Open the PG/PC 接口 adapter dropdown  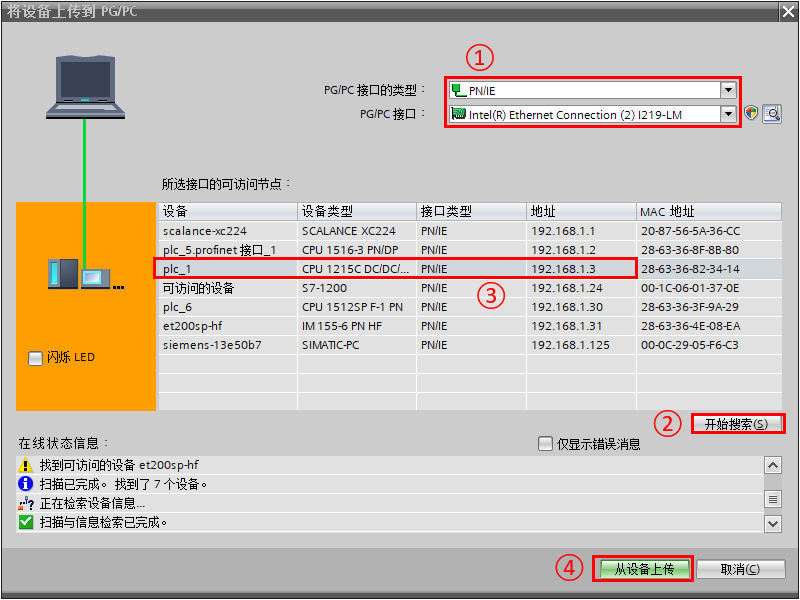729,114
